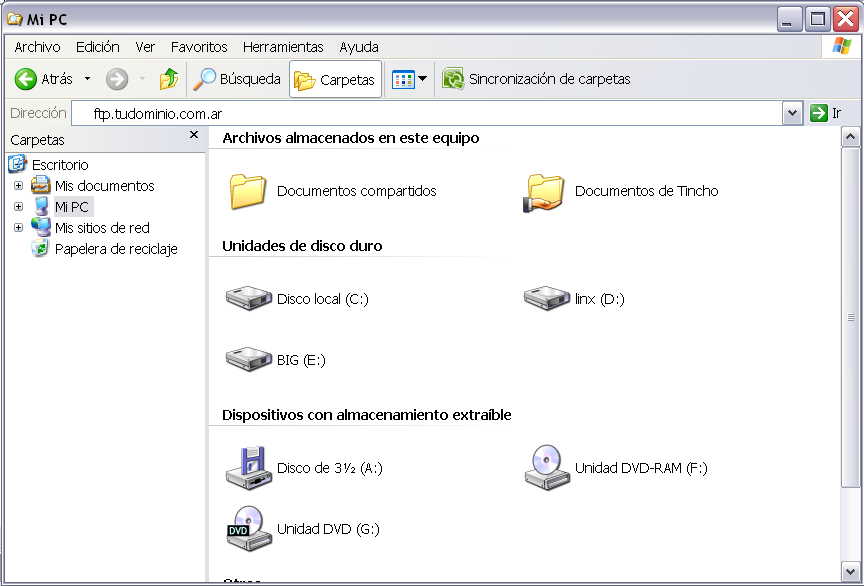Viewport: 864px width, 586px height.
Task: Expand the Mi PC tree node
Action: (x=18, y=207)
